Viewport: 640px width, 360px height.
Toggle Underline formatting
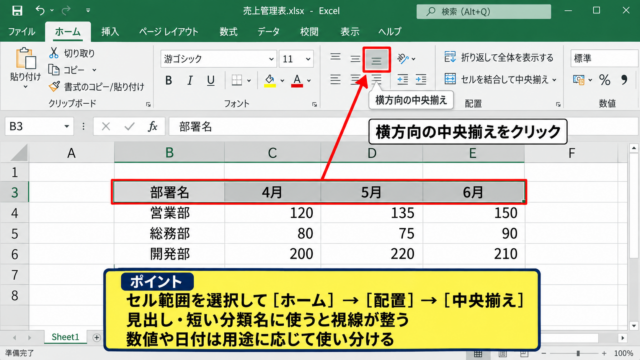(211, 81)
